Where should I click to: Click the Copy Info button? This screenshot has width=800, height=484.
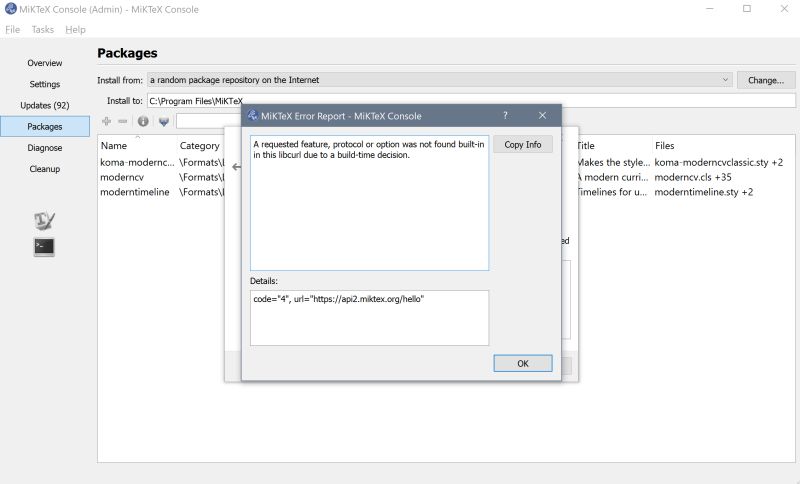[x=523, y=144]
